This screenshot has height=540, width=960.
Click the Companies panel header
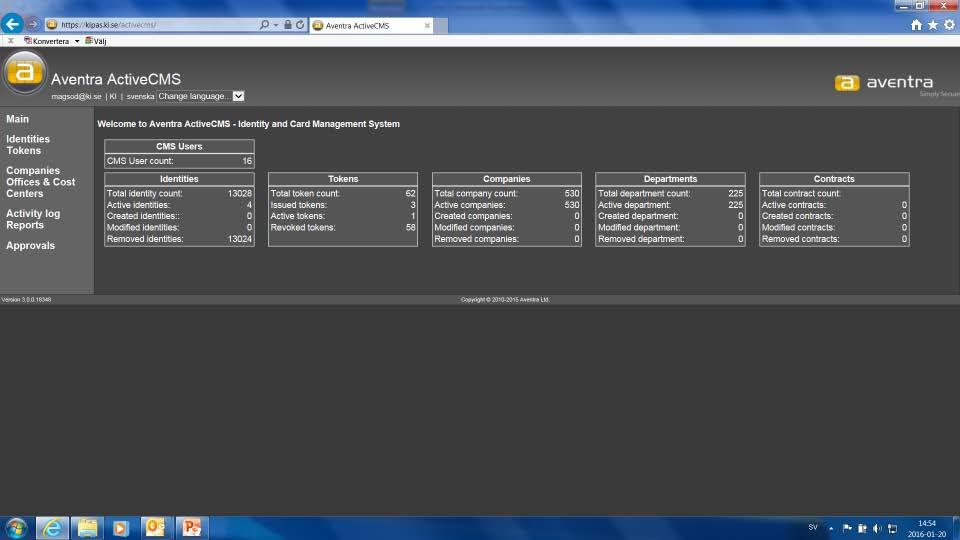506,179
